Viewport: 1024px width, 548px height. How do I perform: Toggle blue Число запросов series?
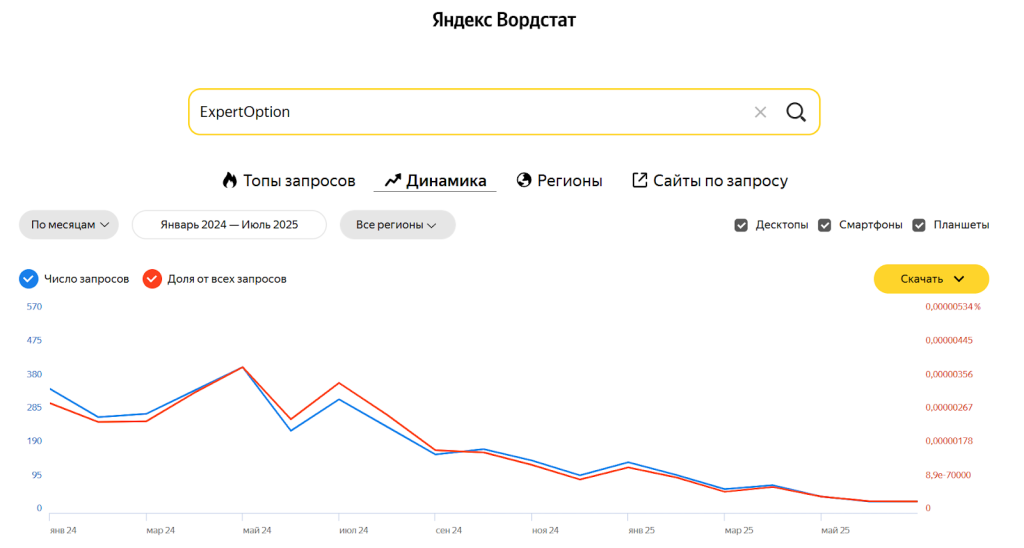click(29, 279)
